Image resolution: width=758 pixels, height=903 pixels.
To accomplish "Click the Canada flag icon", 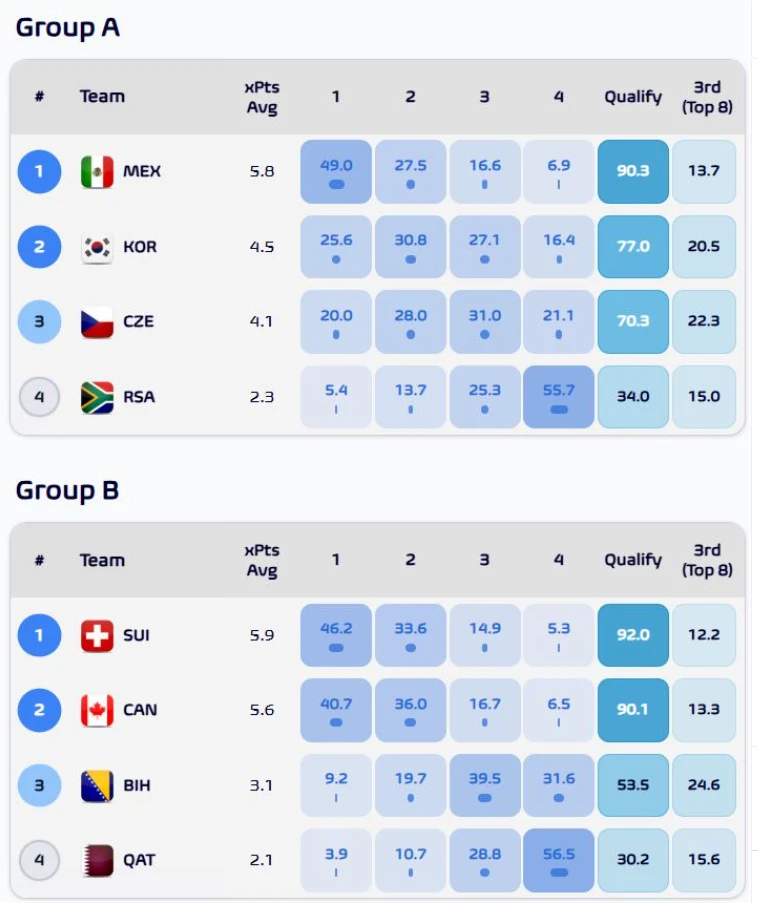I will (97, 710).
